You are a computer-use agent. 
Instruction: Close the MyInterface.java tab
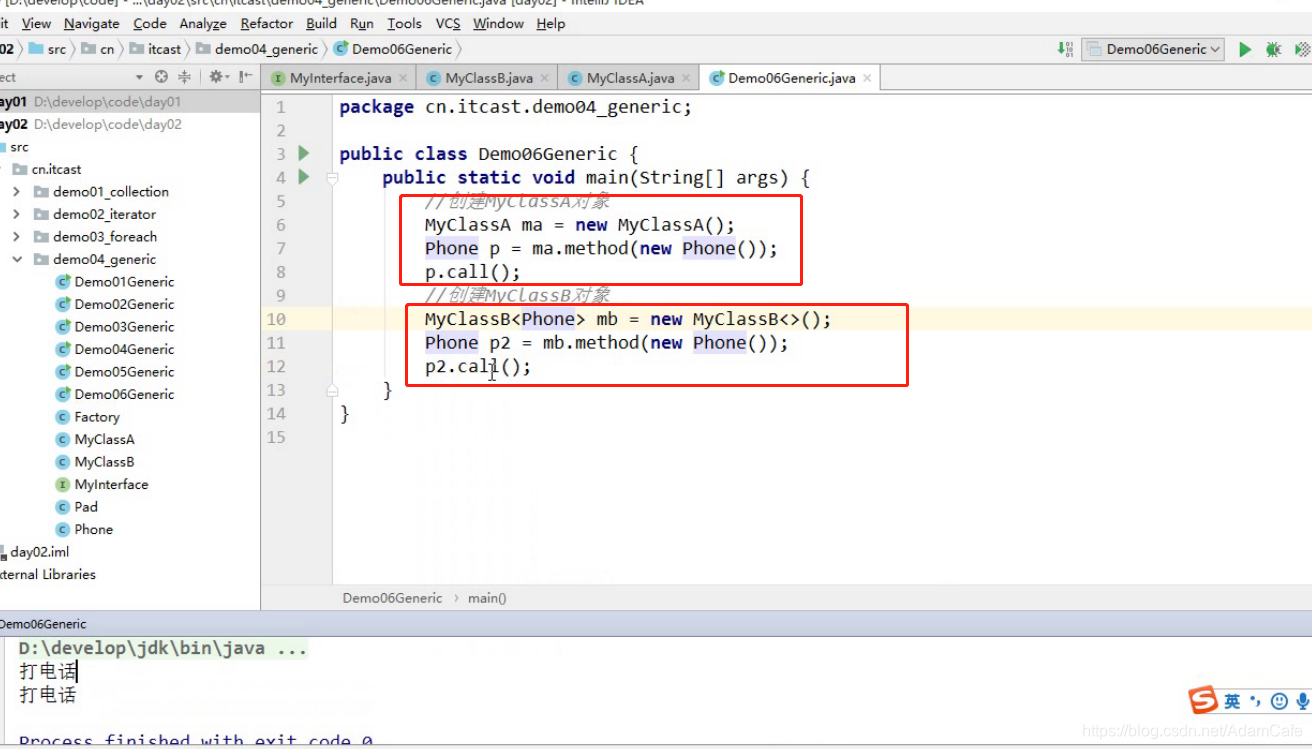tap(403, 78)
